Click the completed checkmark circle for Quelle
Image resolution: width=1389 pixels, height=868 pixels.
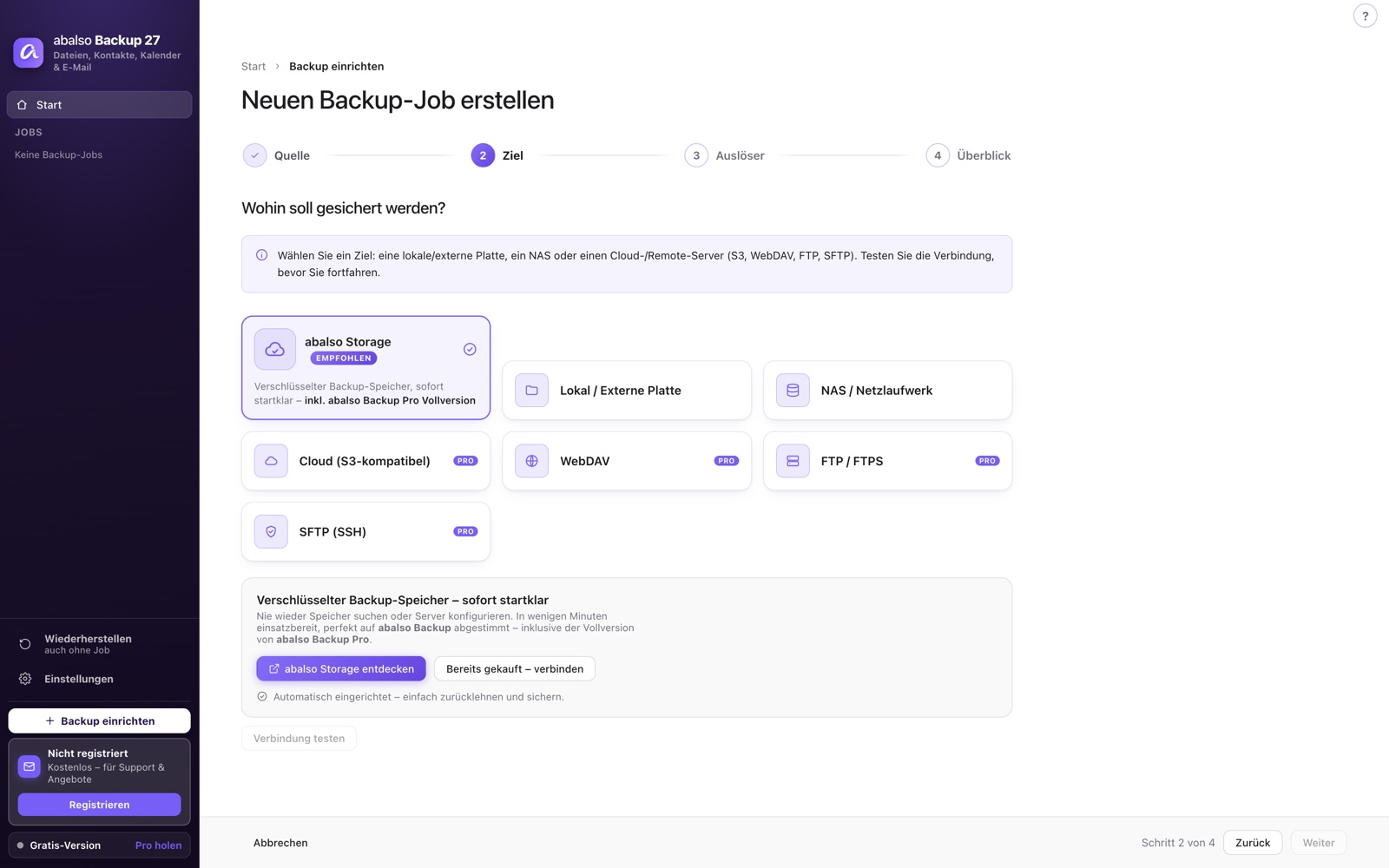[x=254, y=155]
